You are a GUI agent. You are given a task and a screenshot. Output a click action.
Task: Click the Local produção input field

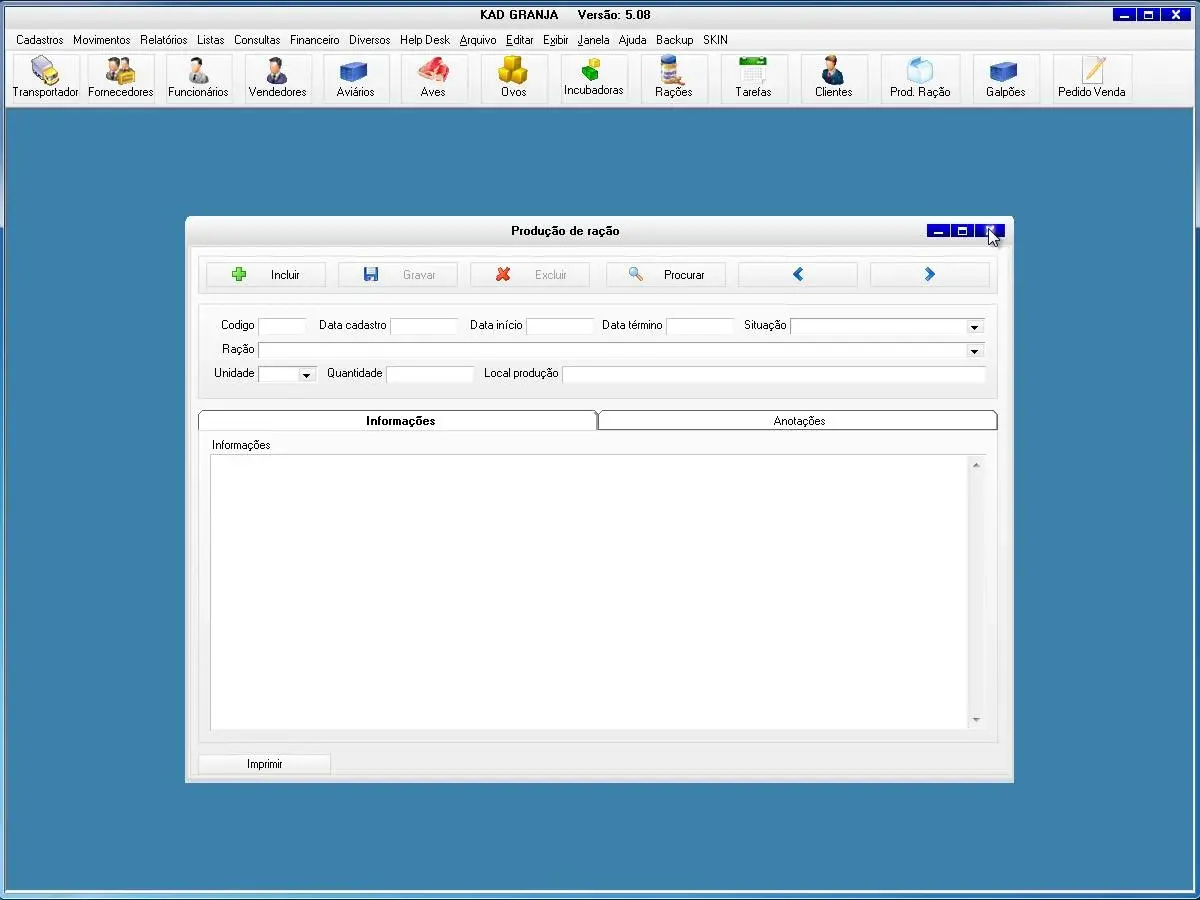(x=773, y=374)
